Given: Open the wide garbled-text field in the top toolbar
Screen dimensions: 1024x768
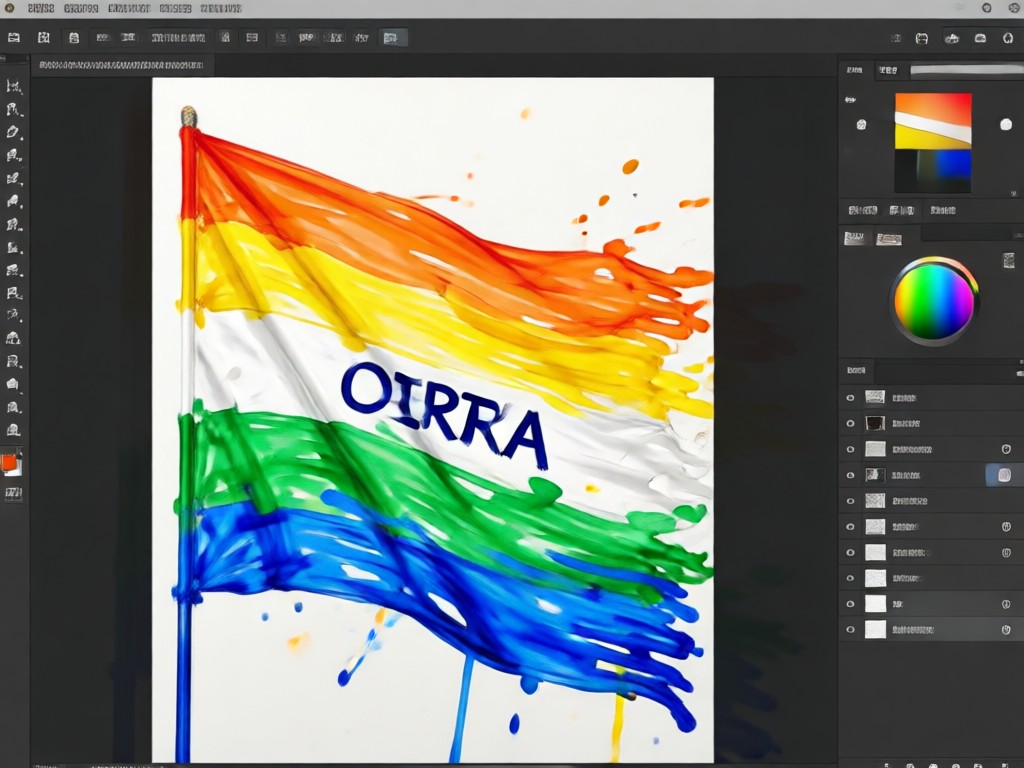Looking at the screenshot, I should pos(178,38).
